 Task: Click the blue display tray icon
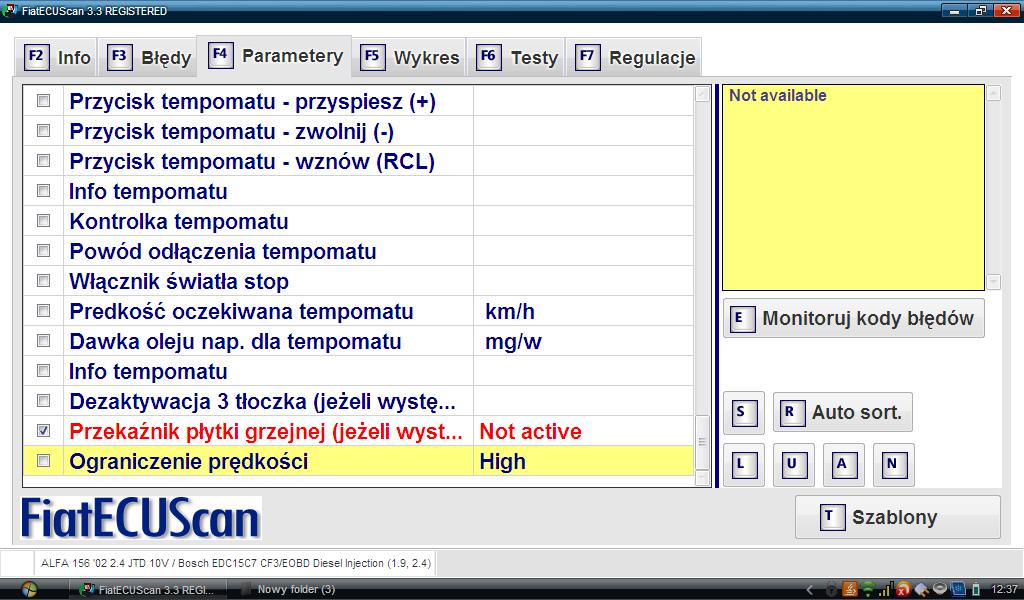pyautogui.click(x=959, y=590)
